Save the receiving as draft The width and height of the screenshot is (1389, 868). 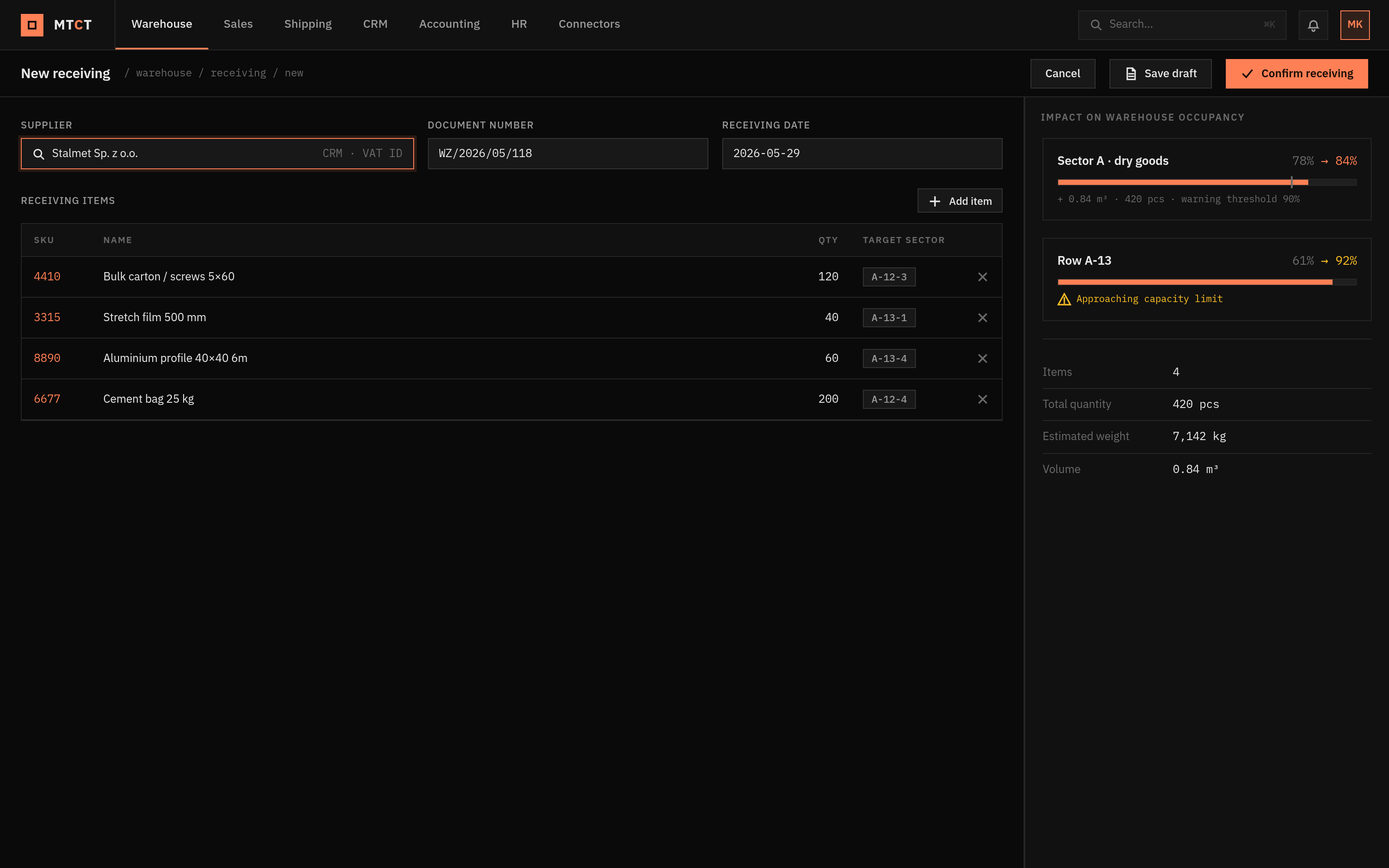point(1160,73)
